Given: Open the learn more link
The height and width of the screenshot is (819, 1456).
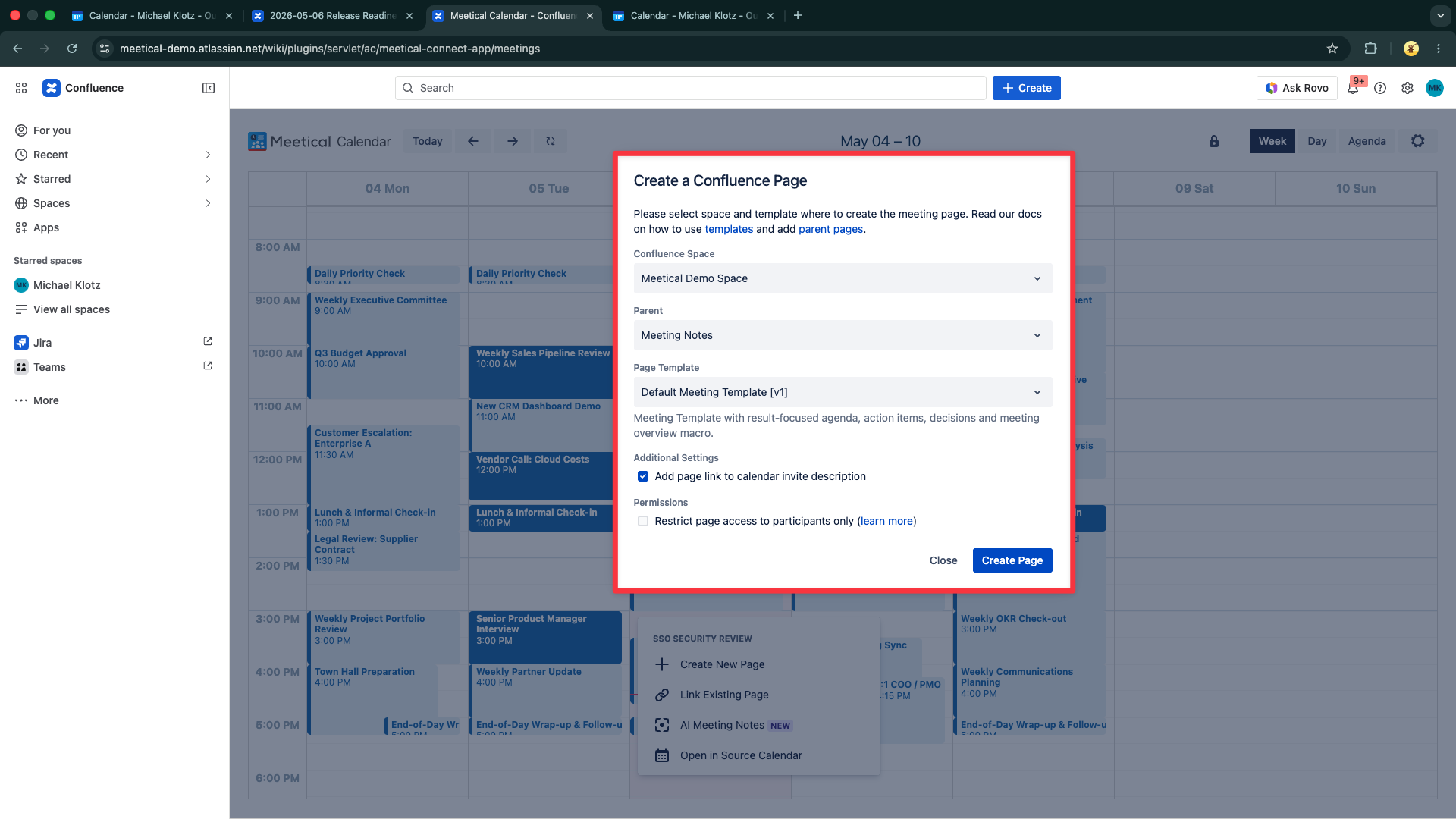Looking at the screenshot, I should [886, 521].
